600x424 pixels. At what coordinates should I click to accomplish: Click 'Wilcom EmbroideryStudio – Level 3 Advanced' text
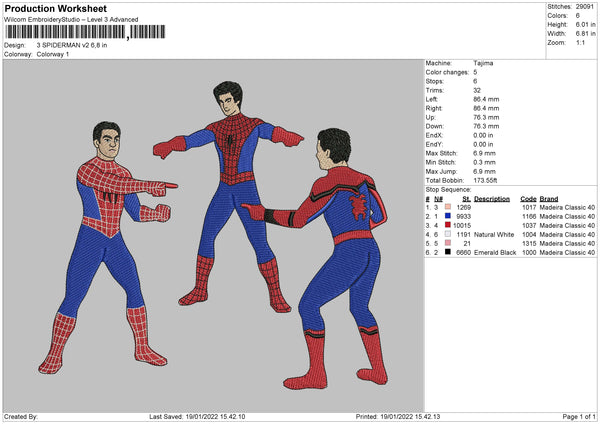[71, 19]
